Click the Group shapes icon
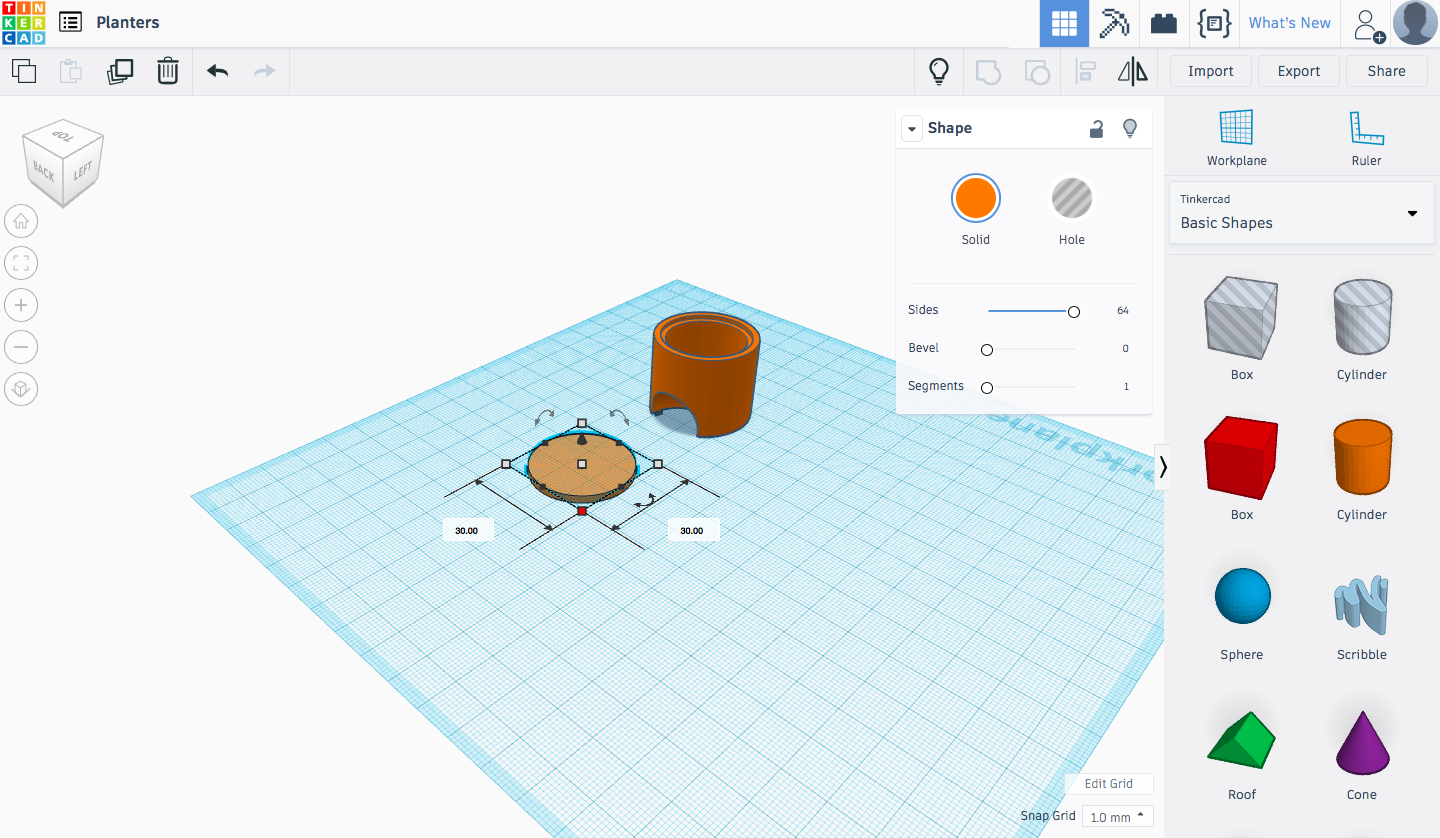The image size is (1440, 838). (x=988, y=72)
